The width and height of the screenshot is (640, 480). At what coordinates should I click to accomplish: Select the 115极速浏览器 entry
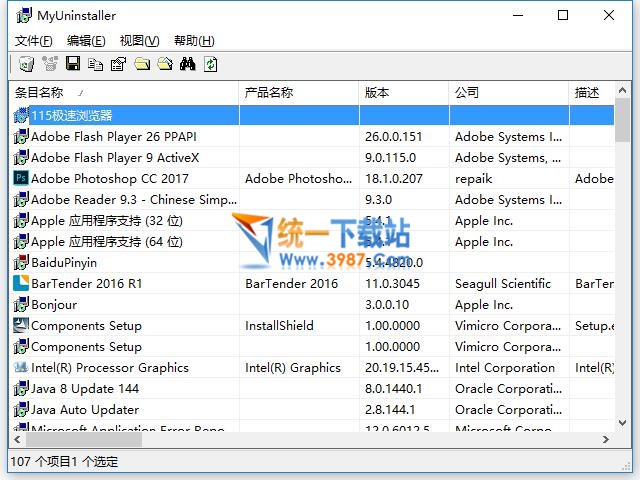[x=72, y=116]
